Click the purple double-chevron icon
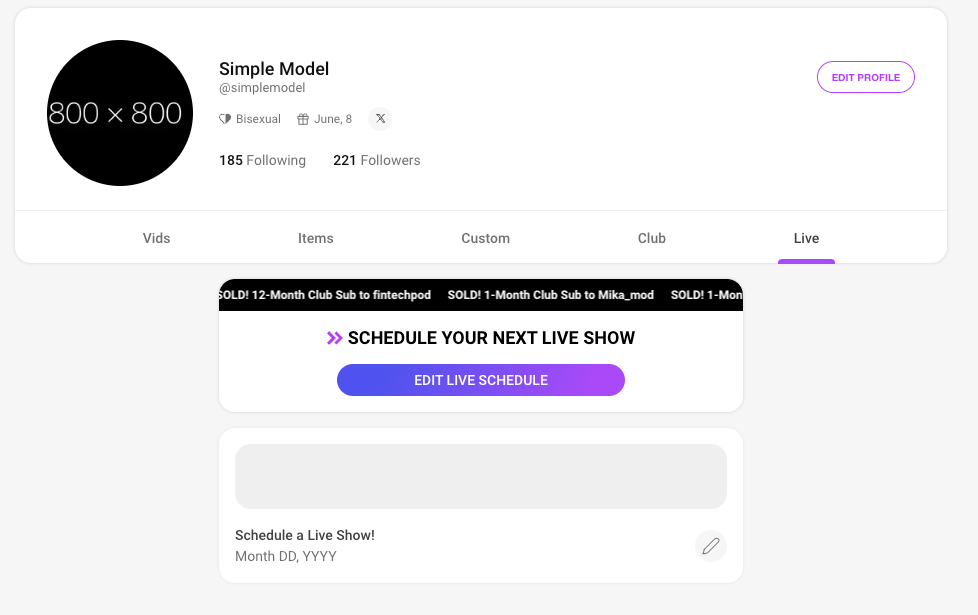This screenshot has height=615, width=978. [335, 338]
